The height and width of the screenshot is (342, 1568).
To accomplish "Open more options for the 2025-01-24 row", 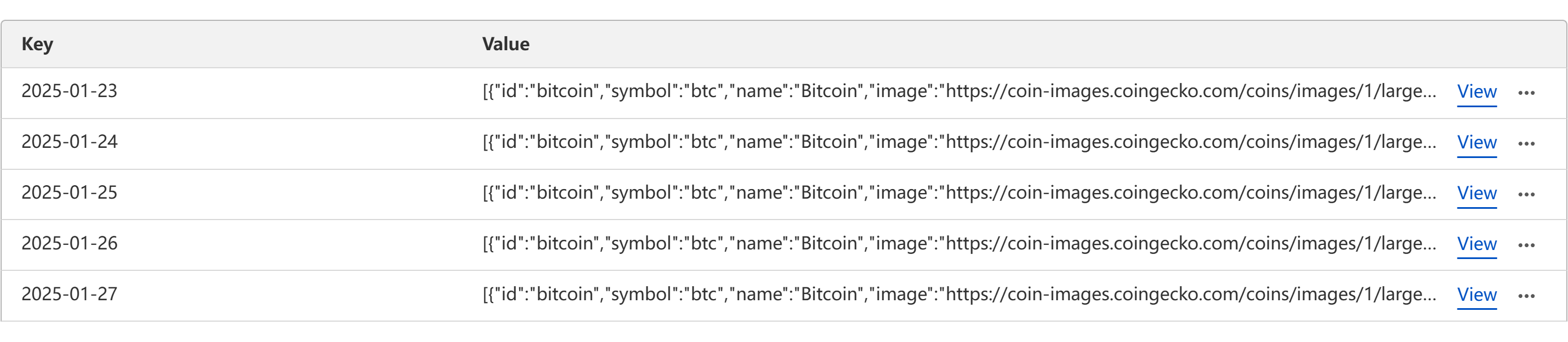I will (1526, 143).
